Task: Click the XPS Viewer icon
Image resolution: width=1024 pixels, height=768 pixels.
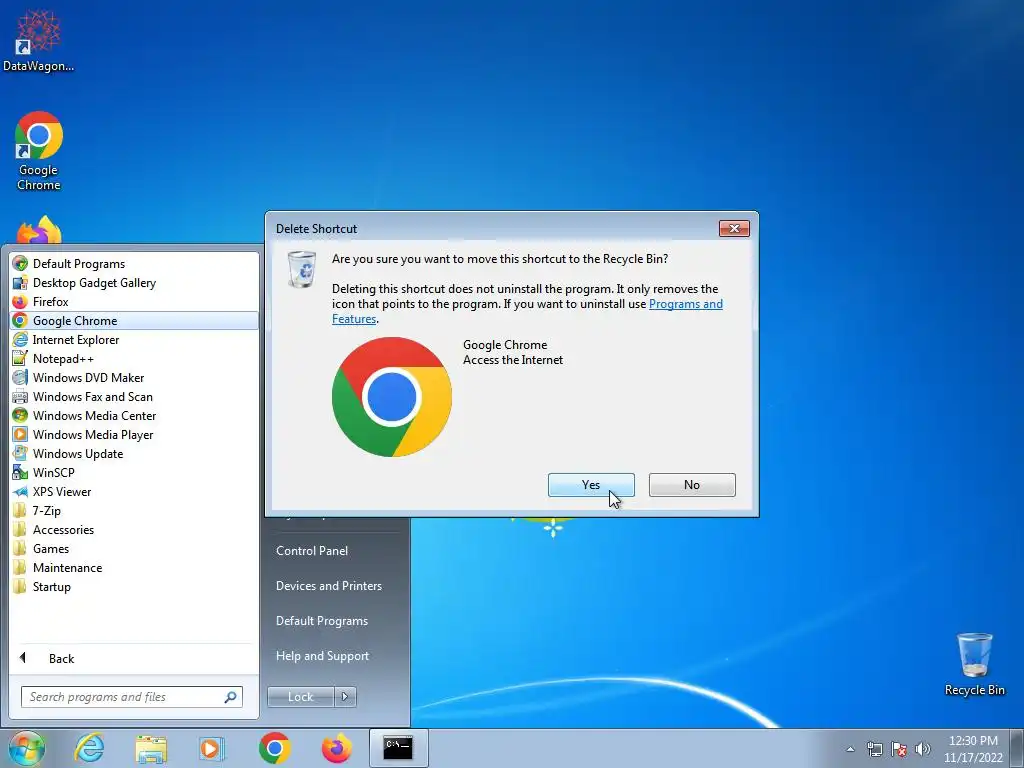Action: coord(20,492)
